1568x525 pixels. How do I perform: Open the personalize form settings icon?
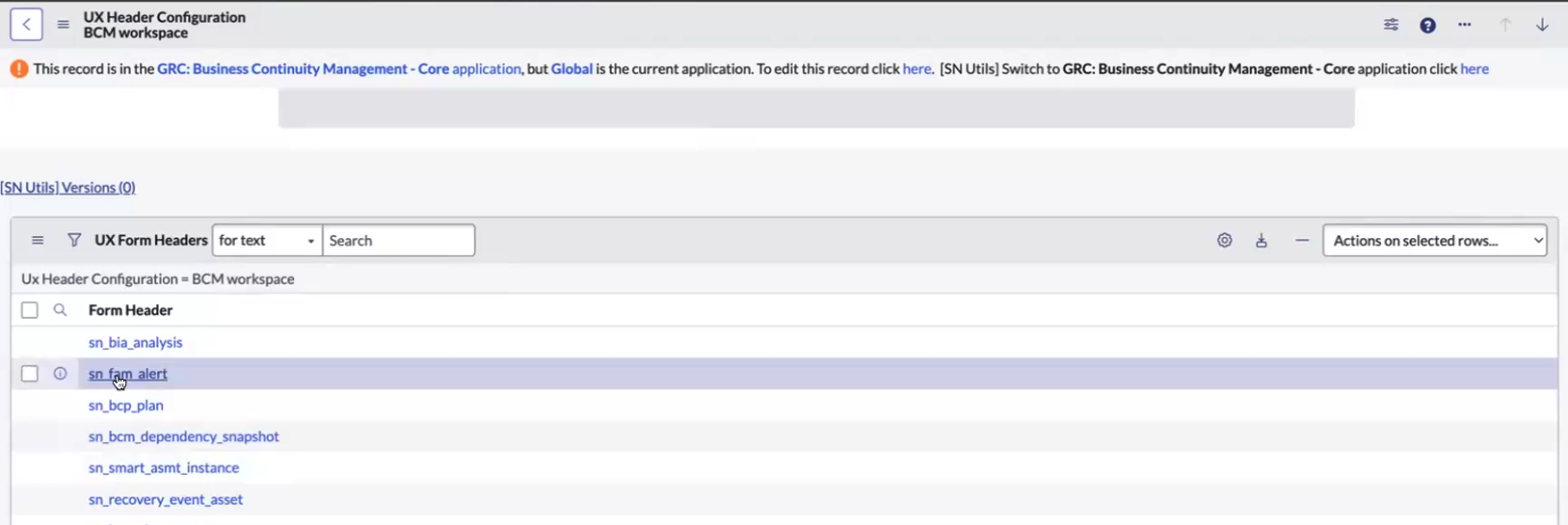[x=1390, y=25]
